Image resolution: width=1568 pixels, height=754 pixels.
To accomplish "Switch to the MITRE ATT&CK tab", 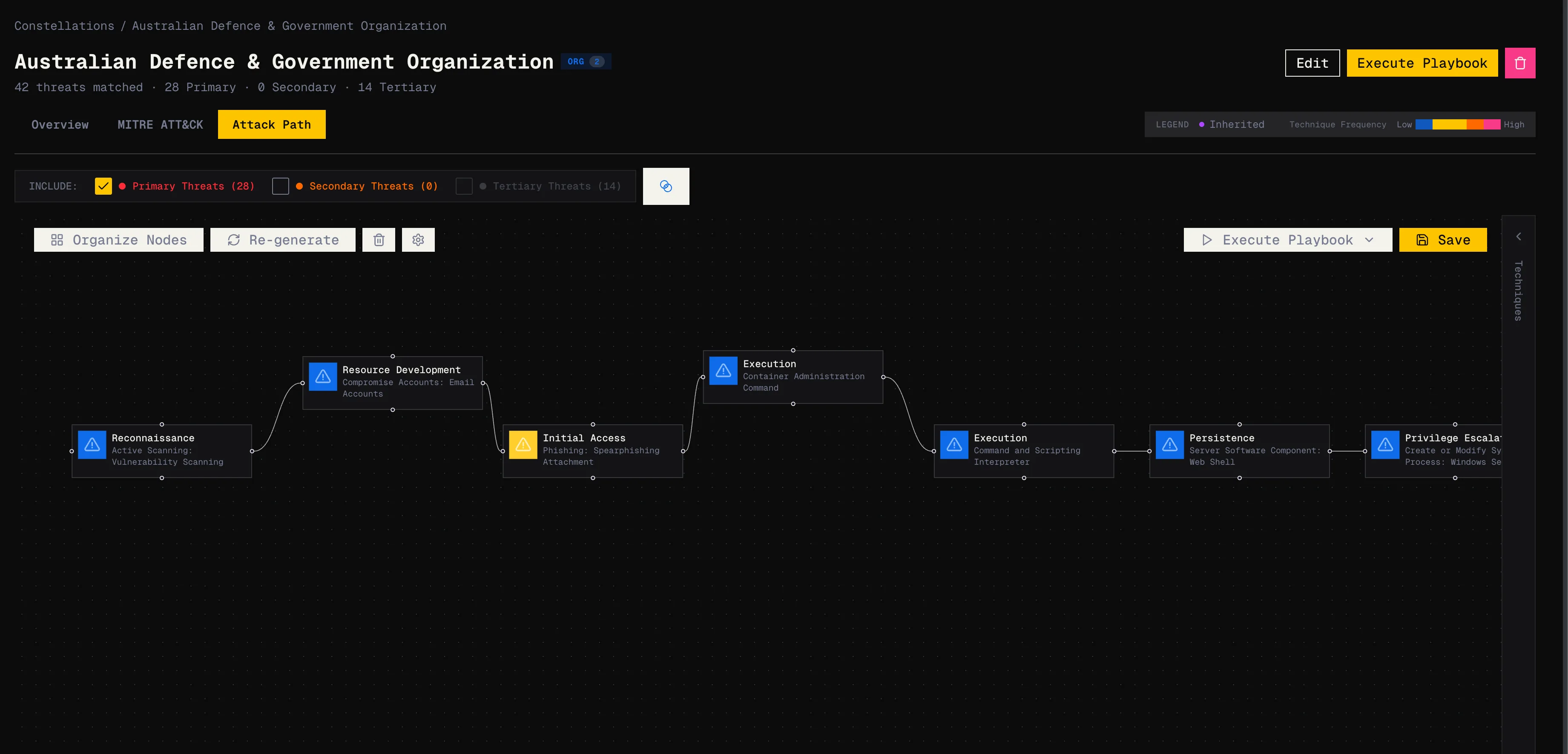I will [161, 124].
